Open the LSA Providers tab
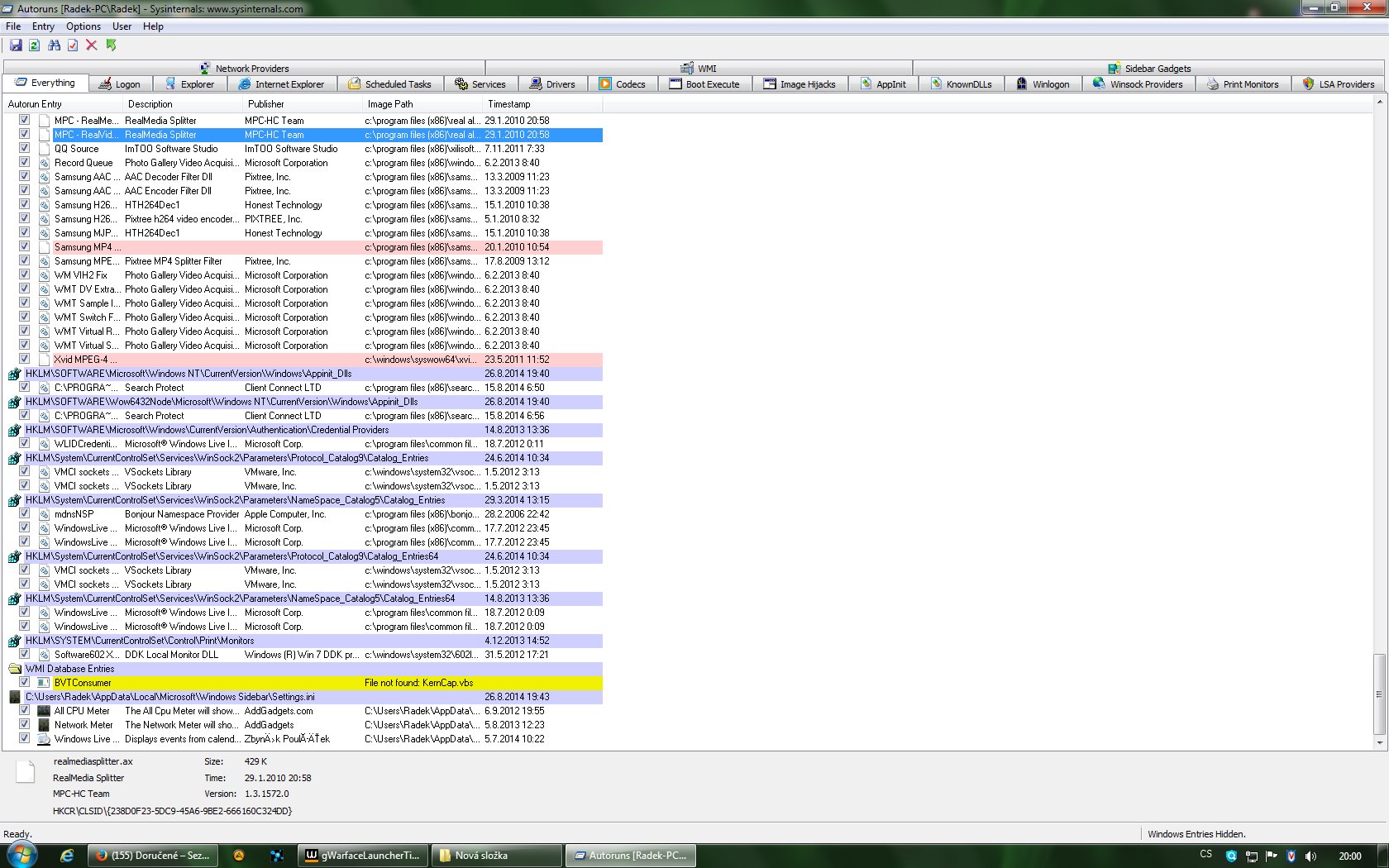The height and width of the screenshot is (868, 1389). (1339, 84)
